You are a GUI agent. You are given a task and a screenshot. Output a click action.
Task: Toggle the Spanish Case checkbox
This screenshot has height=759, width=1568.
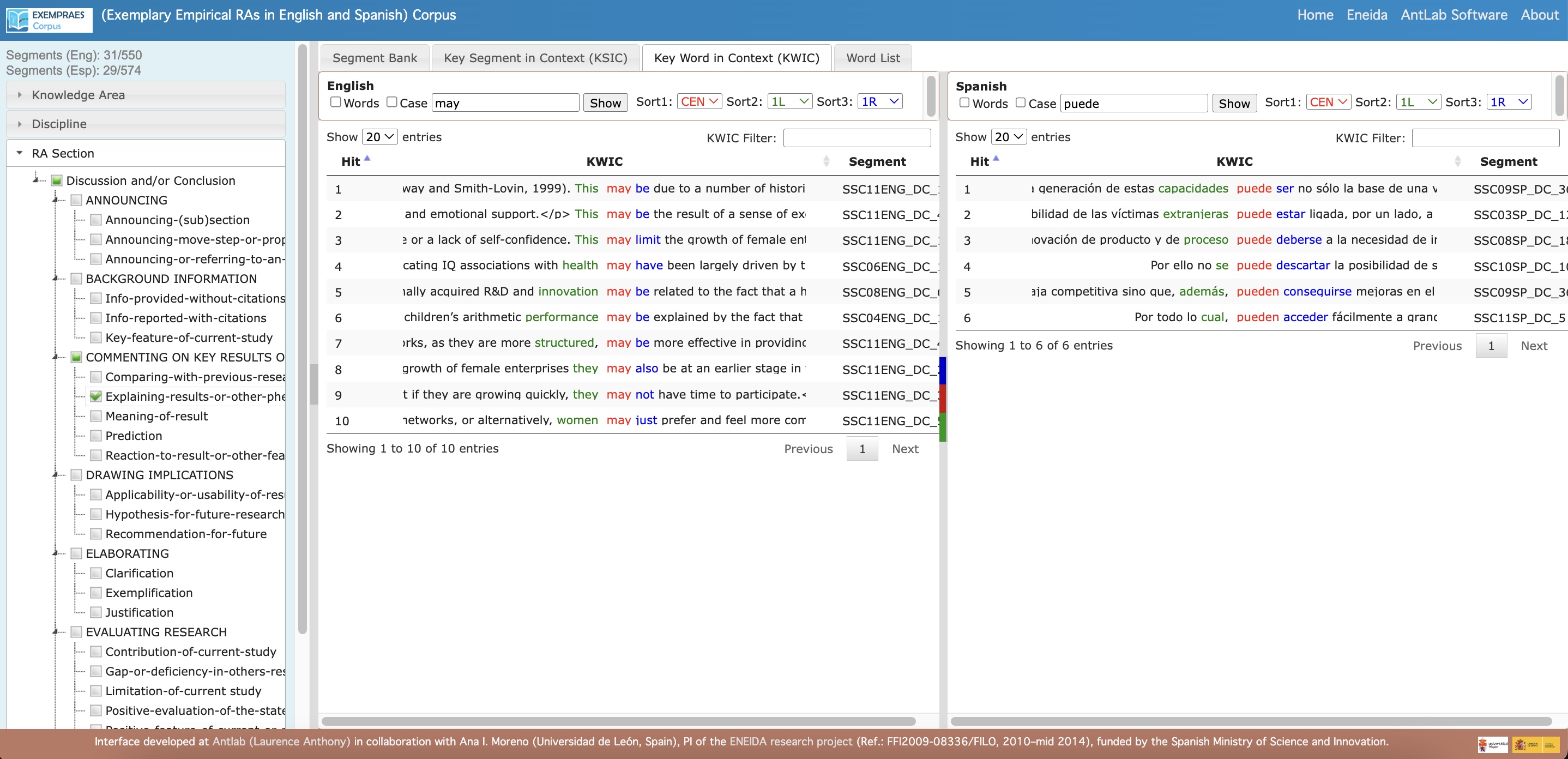pos(1020,103)
